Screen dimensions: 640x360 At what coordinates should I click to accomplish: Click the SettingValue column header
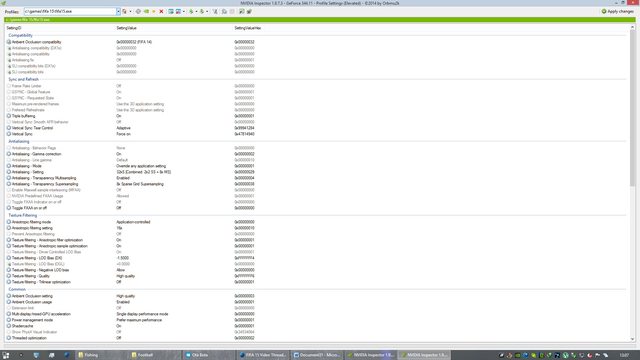pyautogui.click(x=127, y=28)
